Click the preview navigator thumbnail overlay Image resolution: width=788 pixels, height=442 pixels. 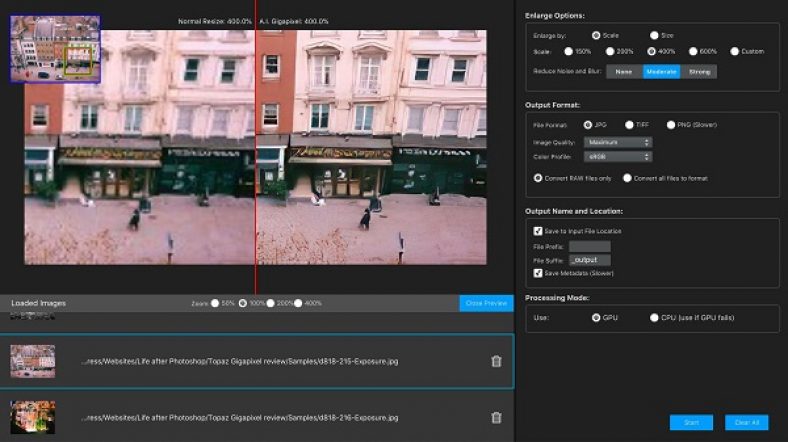click(55, 49)
